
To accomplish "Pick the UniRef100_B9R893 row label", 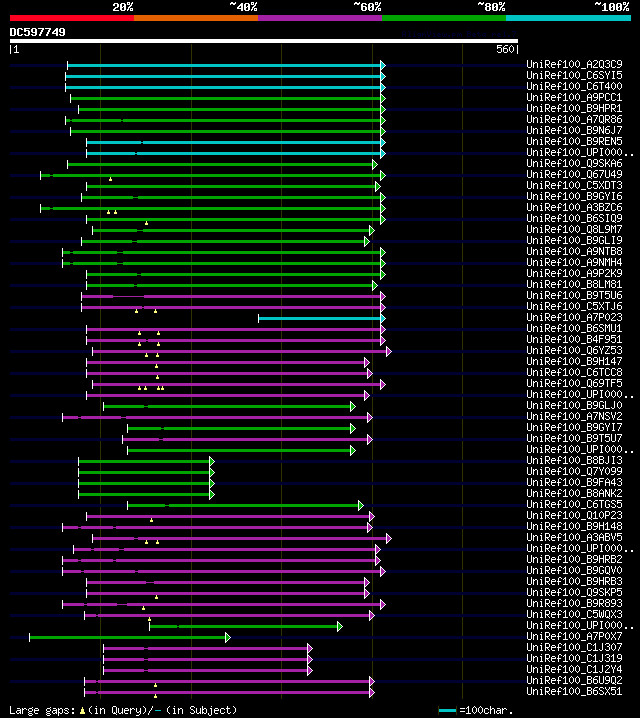I will (x=574, y=603).
